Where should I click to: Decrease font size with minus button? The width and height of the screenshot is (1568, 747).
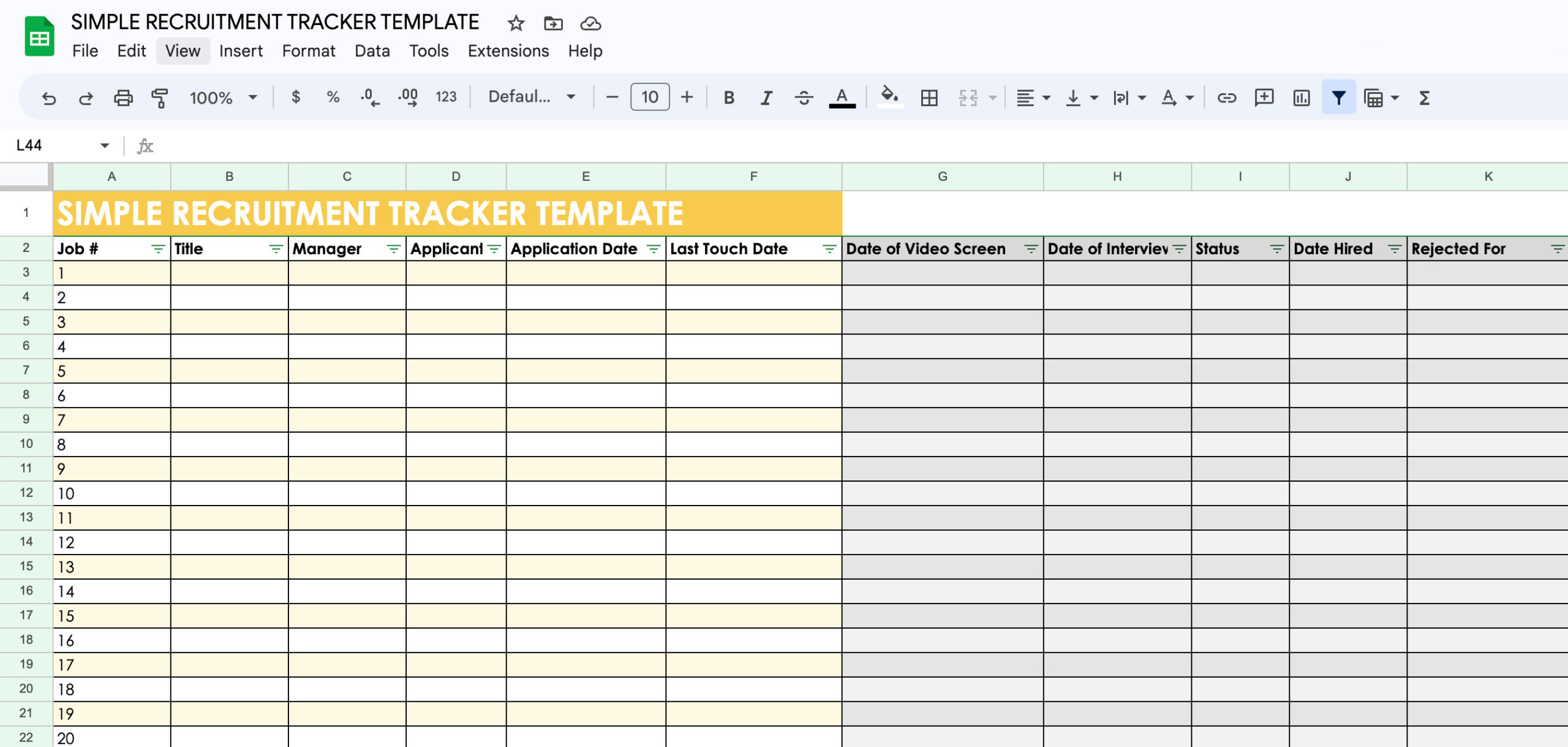click(612, 97)
